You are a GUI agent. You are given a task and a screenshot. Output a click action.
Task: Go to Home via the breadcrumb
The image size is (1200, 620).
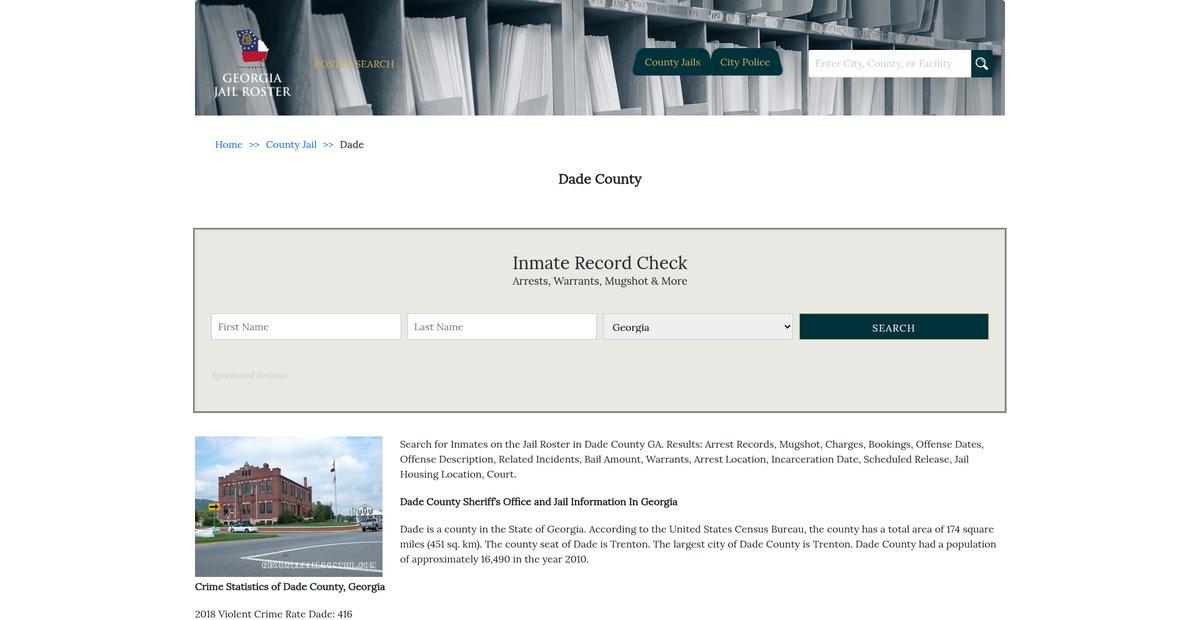coord(228,145)
